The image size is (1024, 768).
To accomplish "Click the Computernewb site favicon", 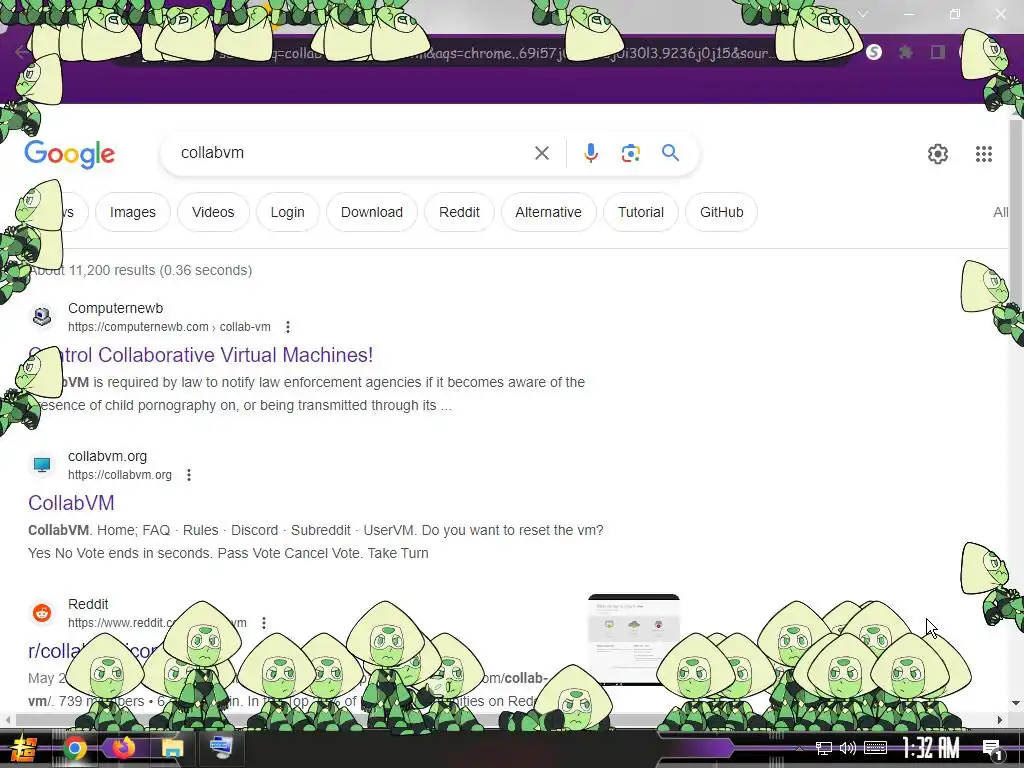I will 42,317.
